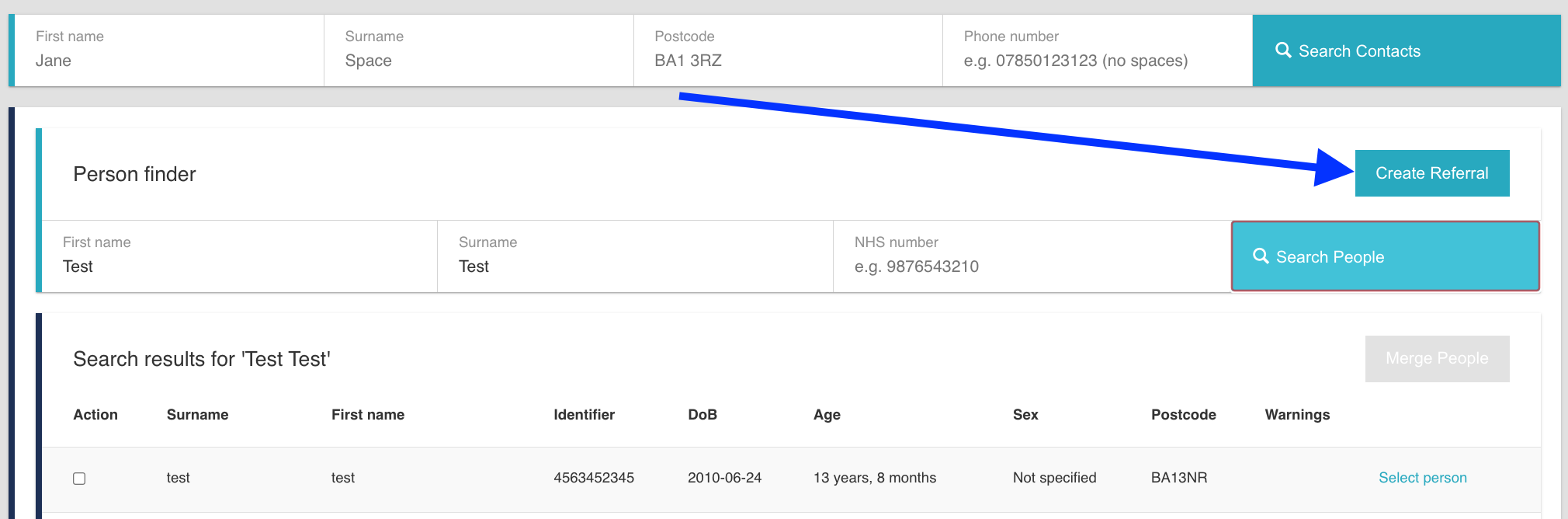The width and height of the screenshot is (1568, 519).
Task: Tick the checkbox for the test row
Action: tap(79, 478)
